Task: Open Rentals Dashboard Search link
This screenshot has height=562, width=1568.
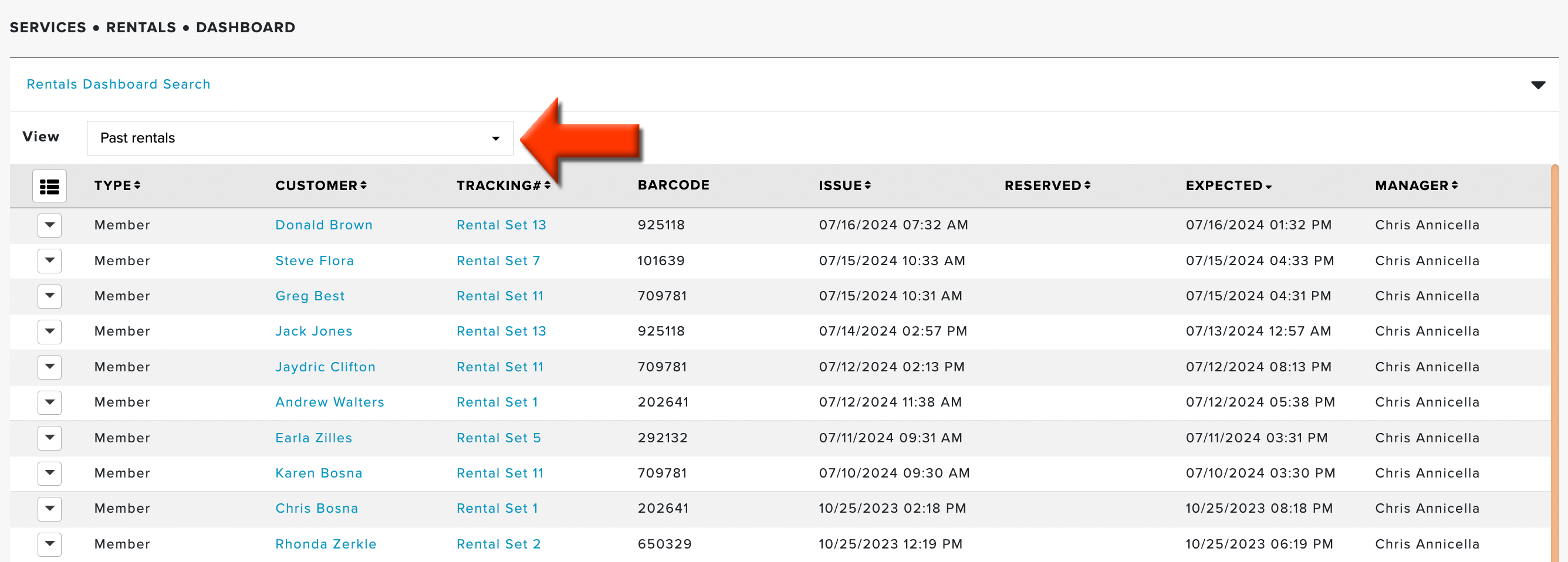Action: 118,84
